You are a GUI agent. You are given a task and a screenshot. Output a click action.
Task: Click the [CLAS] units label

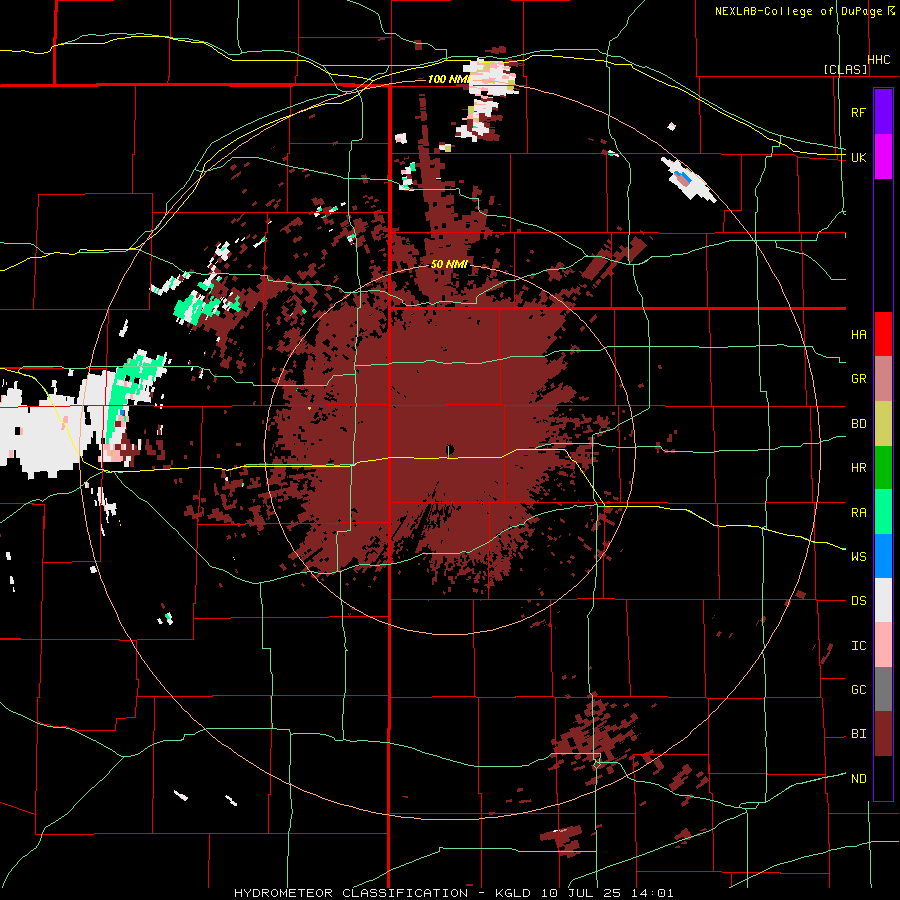845,70
